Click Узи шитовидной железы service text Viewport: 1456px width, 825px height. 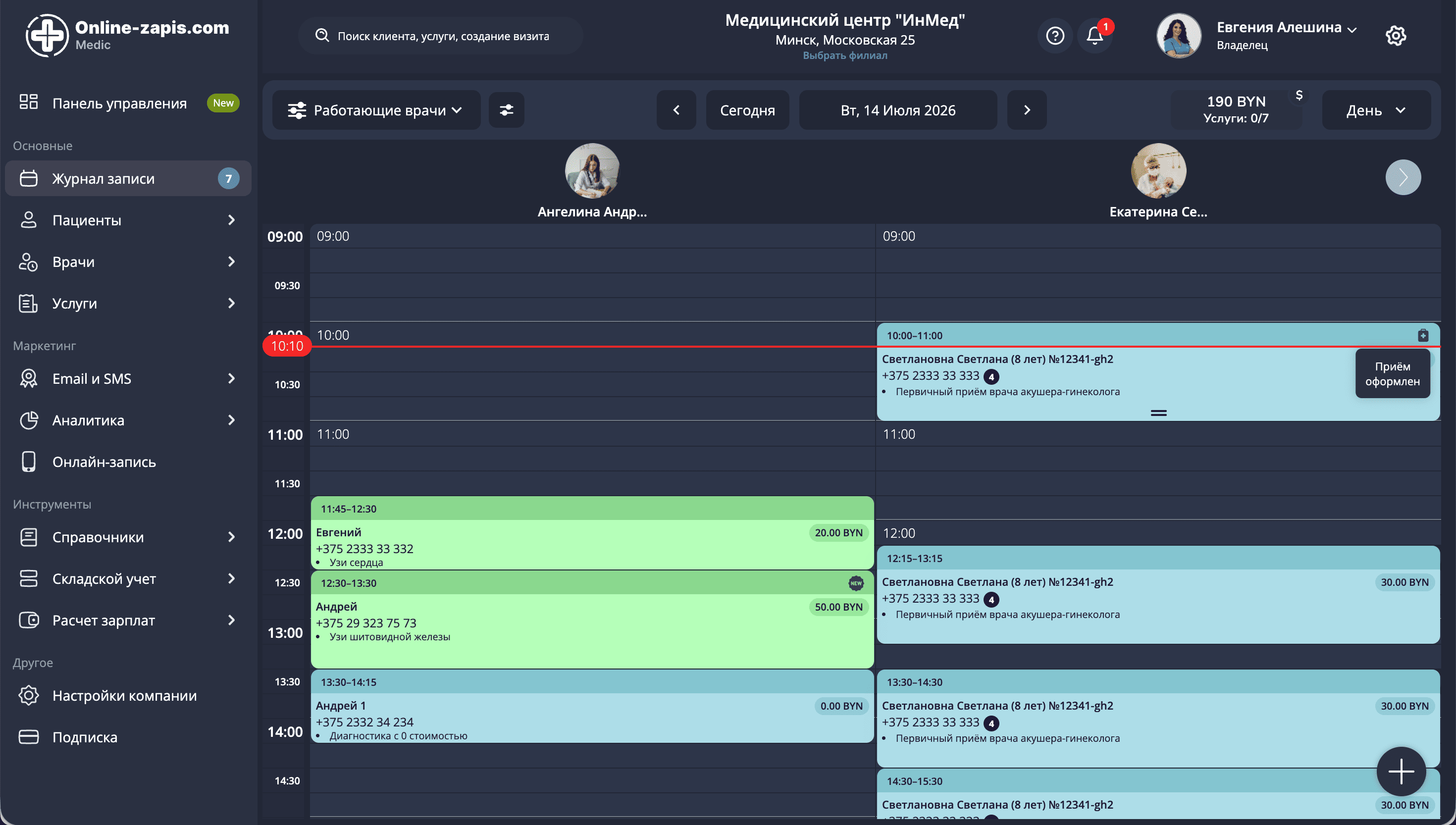(390, 636)
